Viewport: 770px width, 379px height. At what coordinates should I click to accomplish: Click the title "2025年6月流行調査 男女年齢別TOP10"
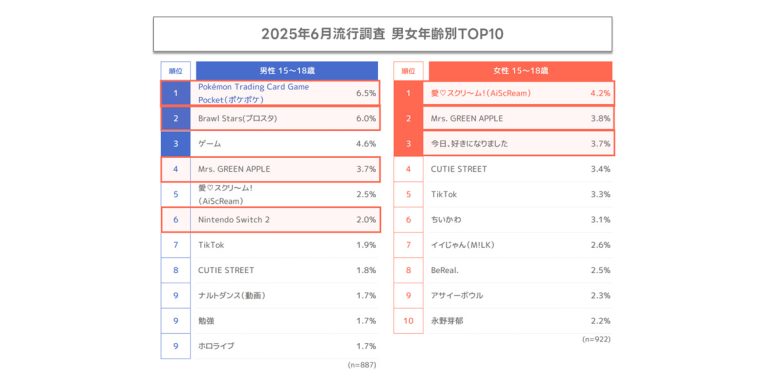[x=382, y=34]
